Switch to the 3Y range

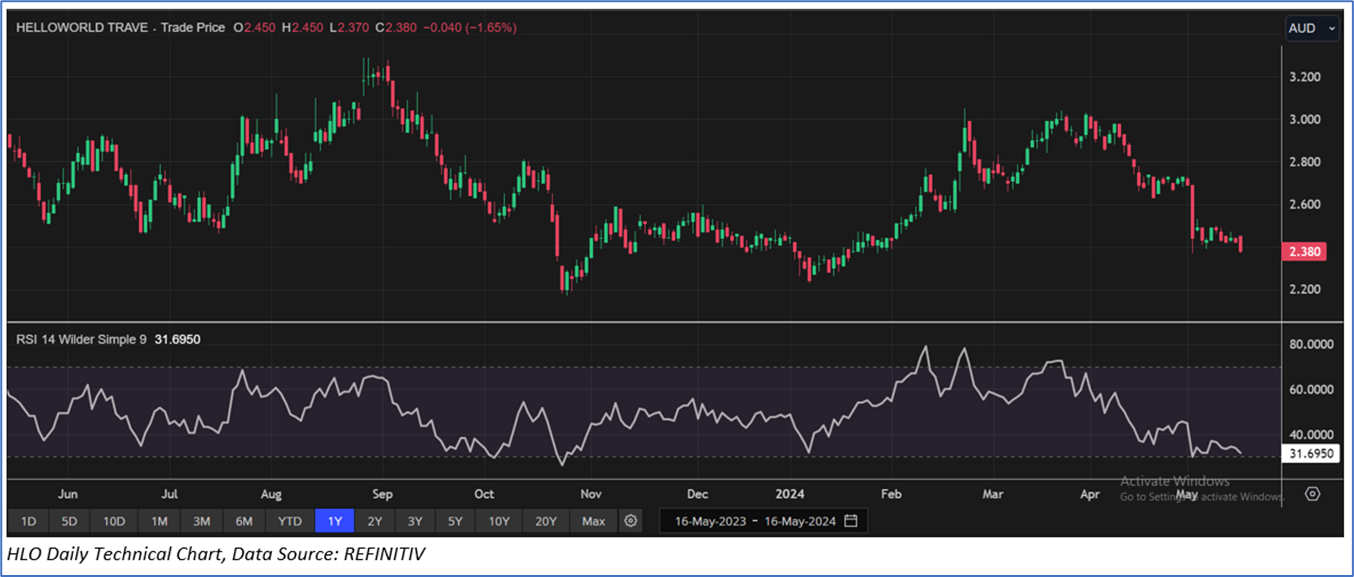click(x=414, y=521)
